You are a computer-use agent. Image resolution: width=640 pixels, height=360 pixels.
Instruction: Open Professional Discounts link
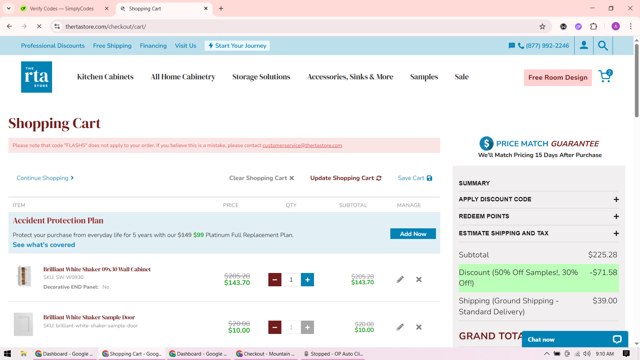(53, 46)
